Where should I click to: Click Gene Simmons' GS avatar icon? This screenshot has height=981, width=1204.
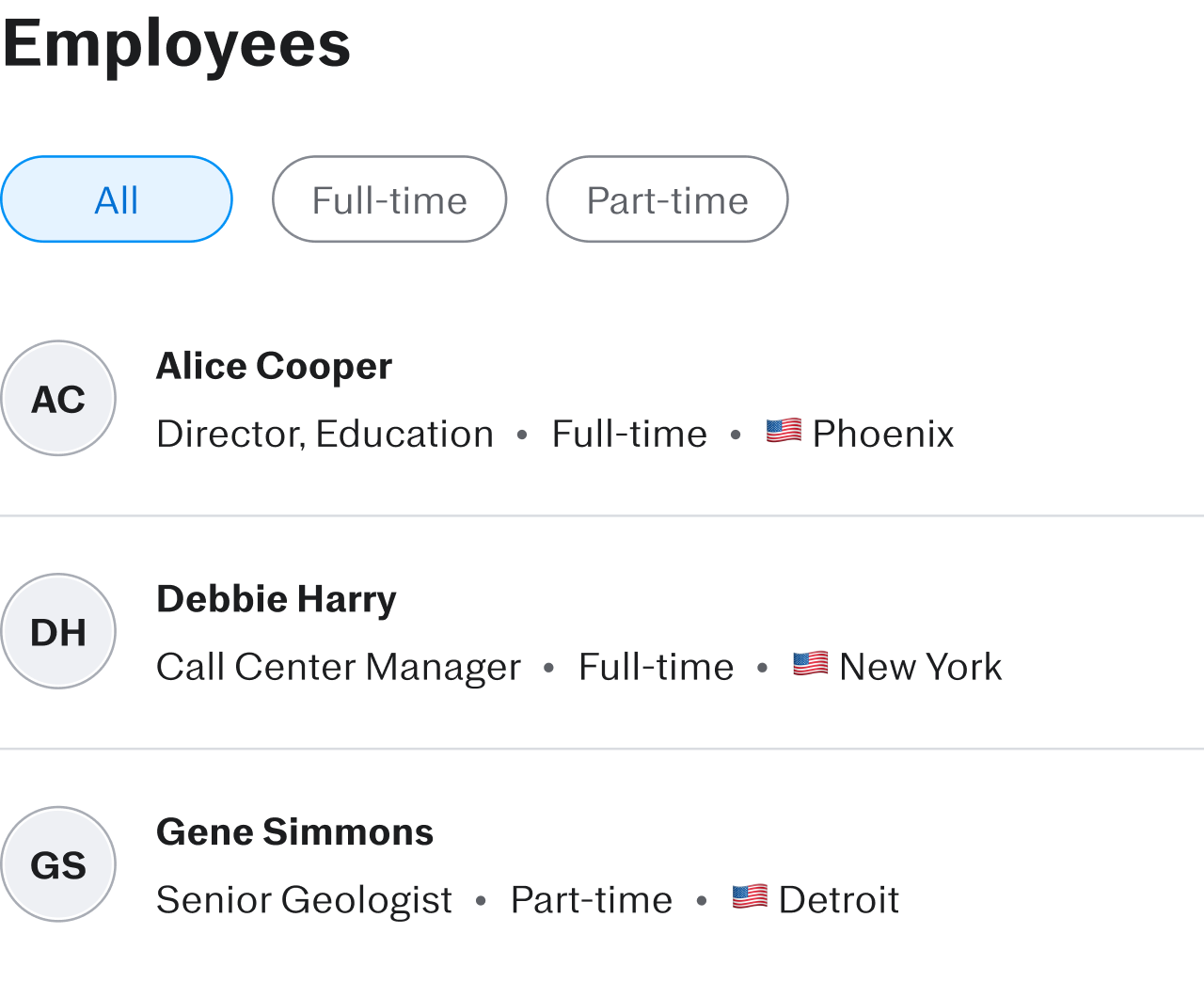coord(58,862)
